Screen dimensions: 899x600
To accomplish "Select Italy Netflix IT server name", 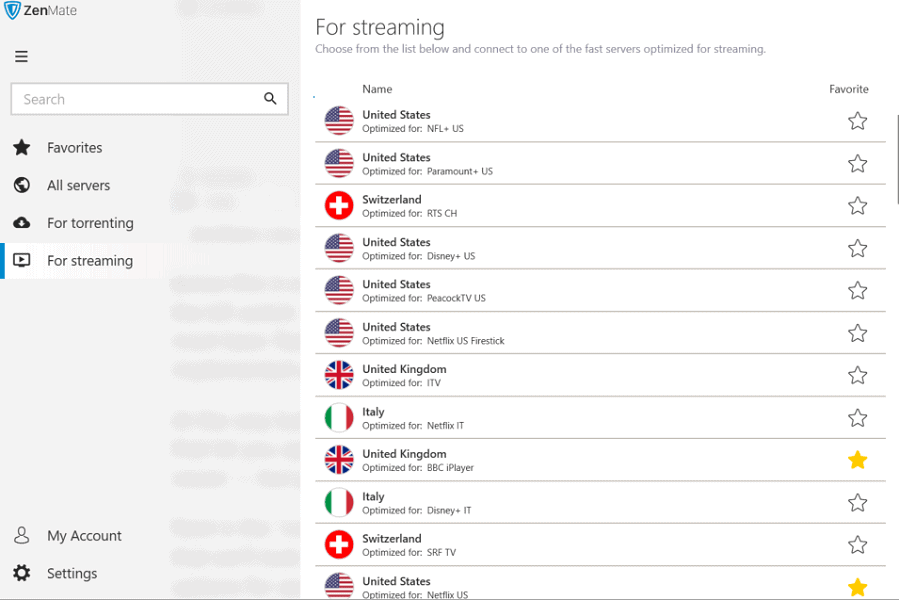I will point(373,412).
